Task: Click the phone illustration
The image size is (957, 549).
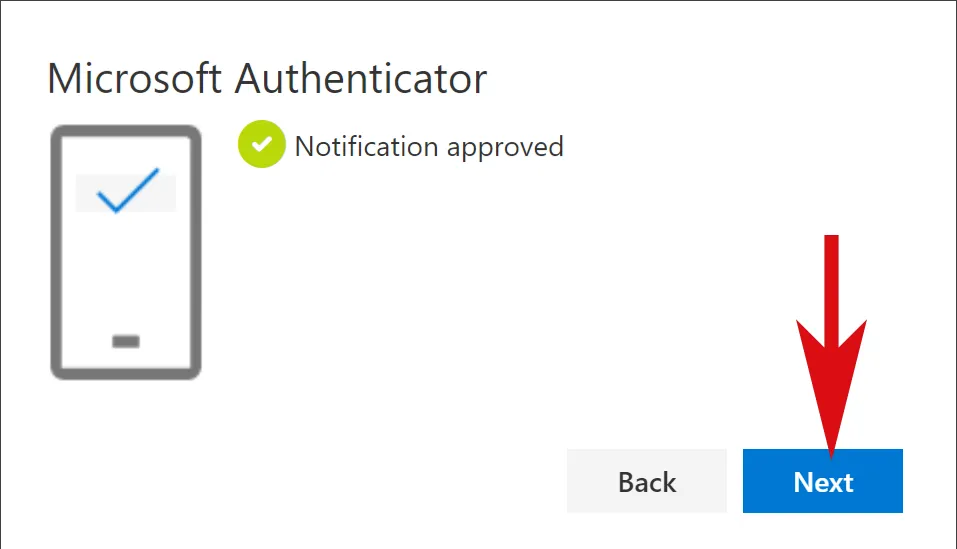Action: click(x=126, y=252)
